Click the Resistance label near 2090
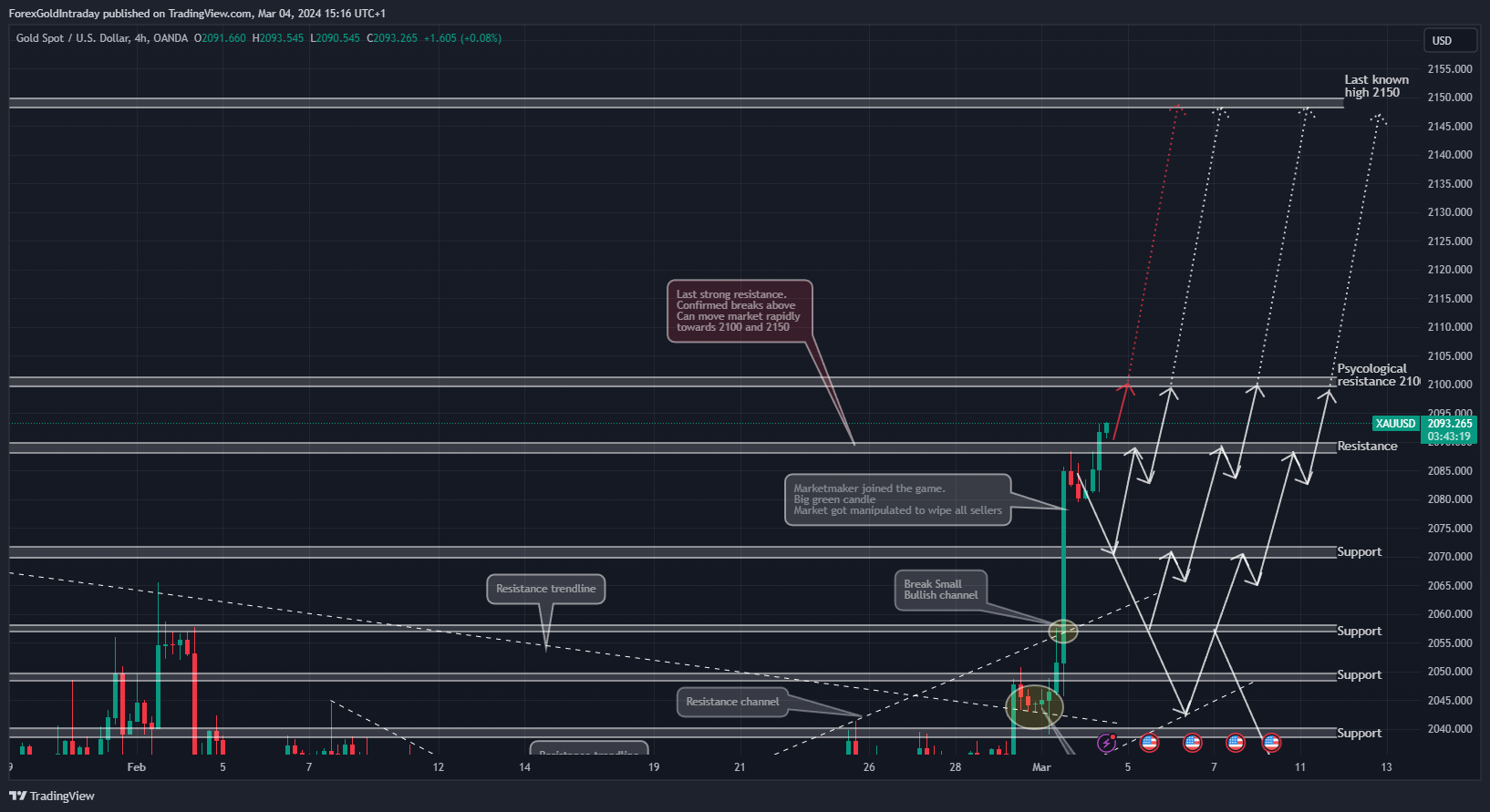This screenshot has width=1490, height=812. (x=1367, y=446)
